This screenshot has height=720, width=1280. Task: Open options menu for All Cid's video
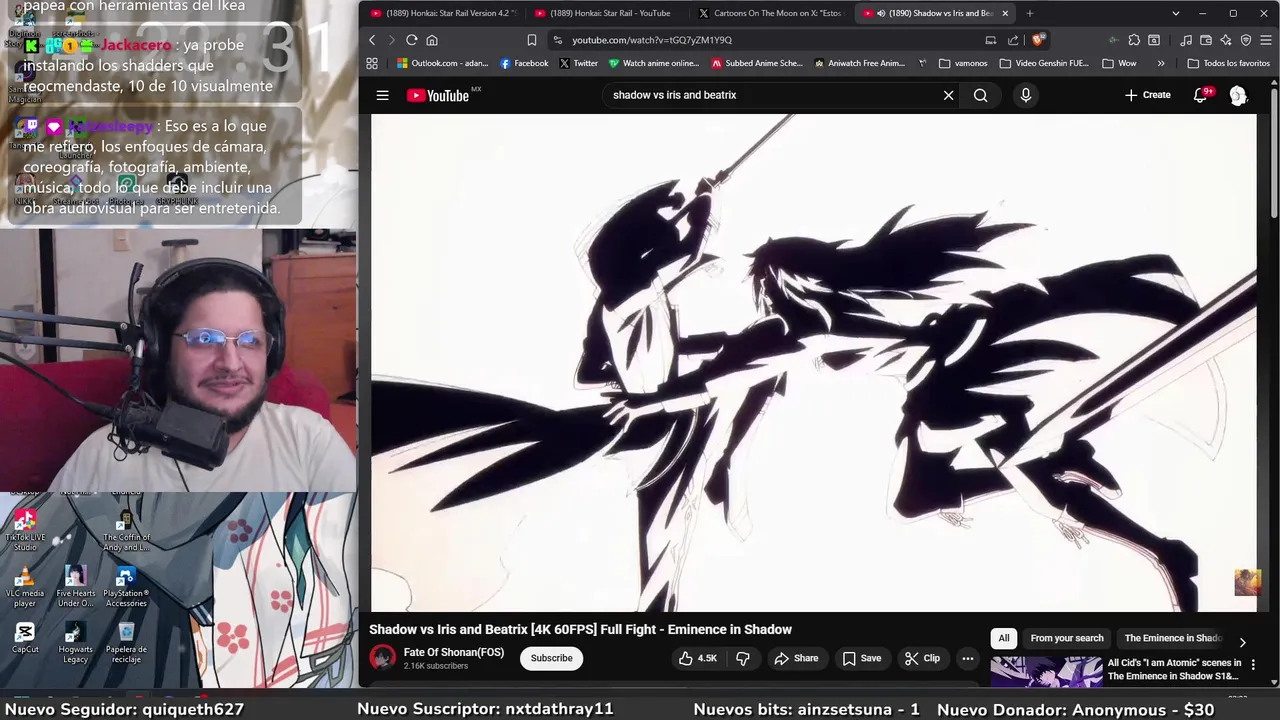click(1253, 664)
